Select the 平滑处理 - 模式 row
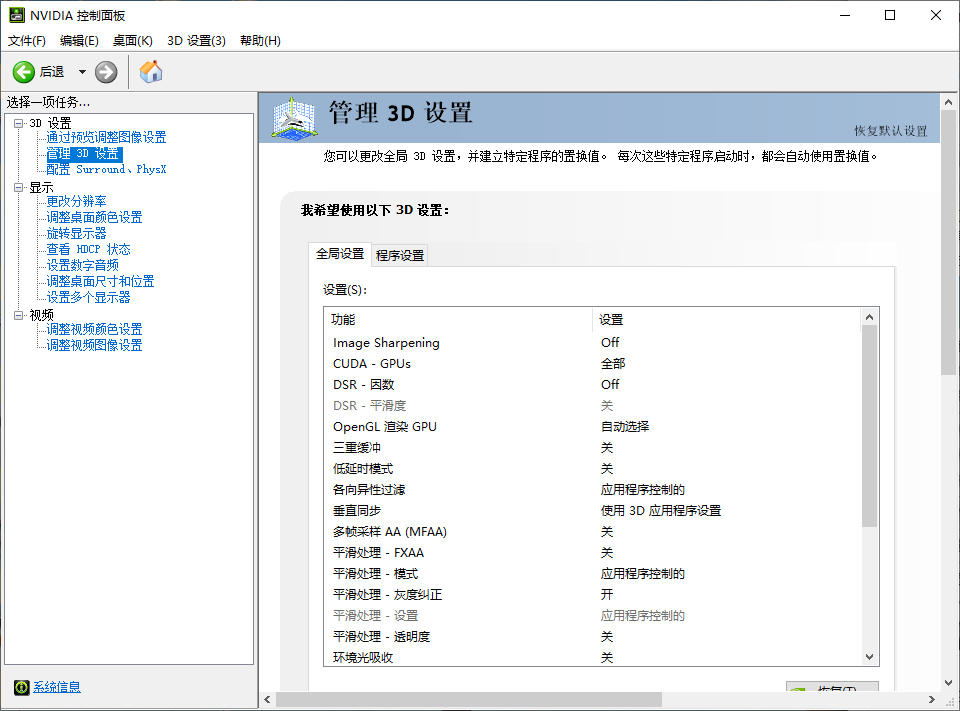Viewport: 960px width, 711px height. pos(592,573)
